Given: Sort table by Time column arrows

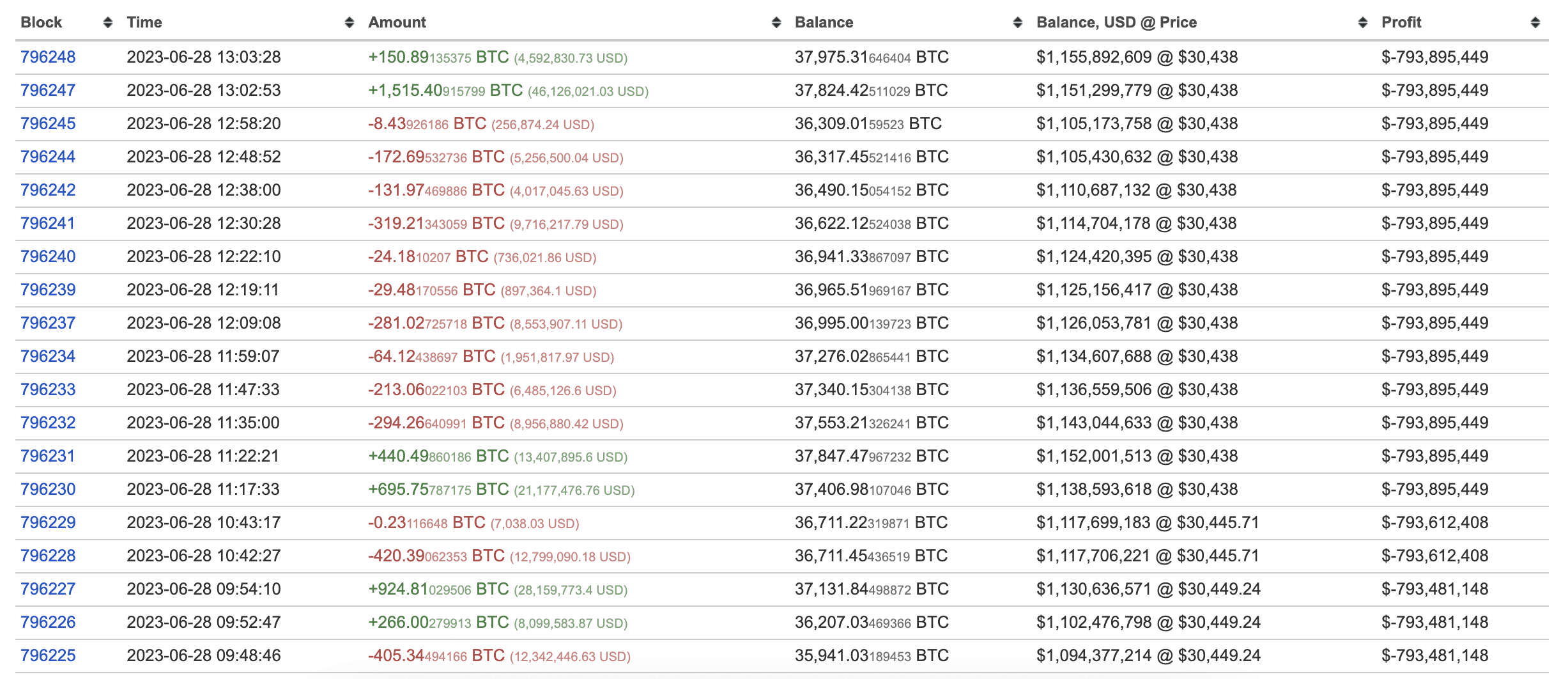Looking at the screenshot, I should [350, 23].
